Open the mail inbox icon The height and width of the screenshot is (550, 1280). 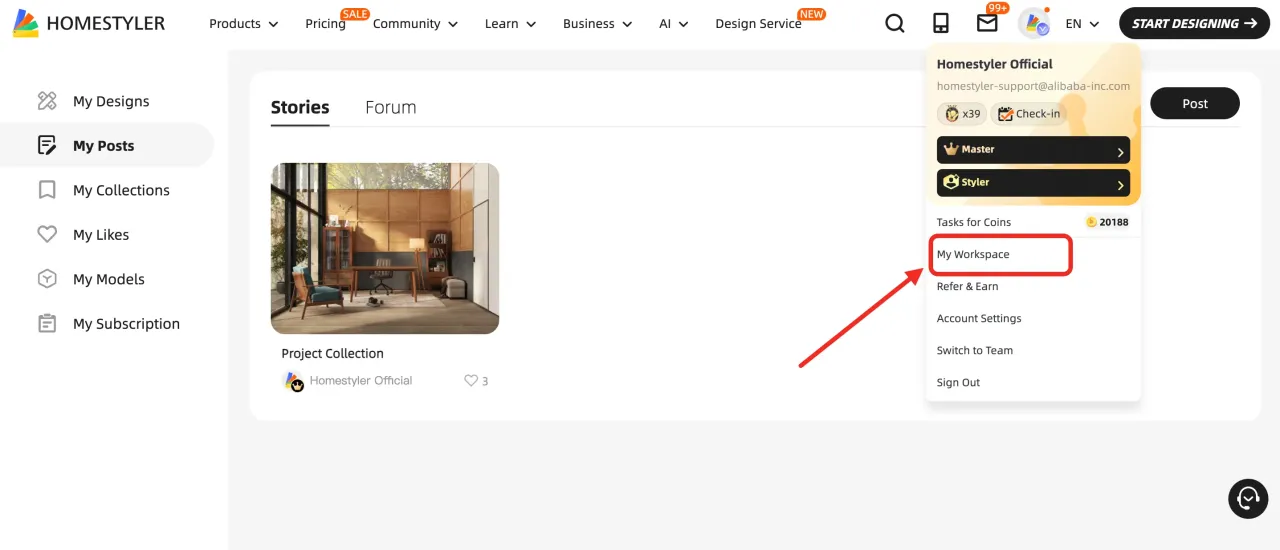click(x=987, y=23)
